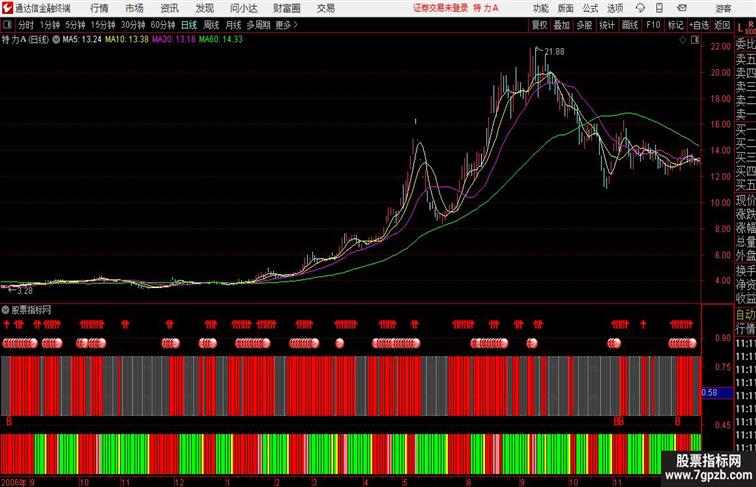Open the customer service headset icon
The height and width of the screenshot is (487, 756).
click(x=640, y=8)
